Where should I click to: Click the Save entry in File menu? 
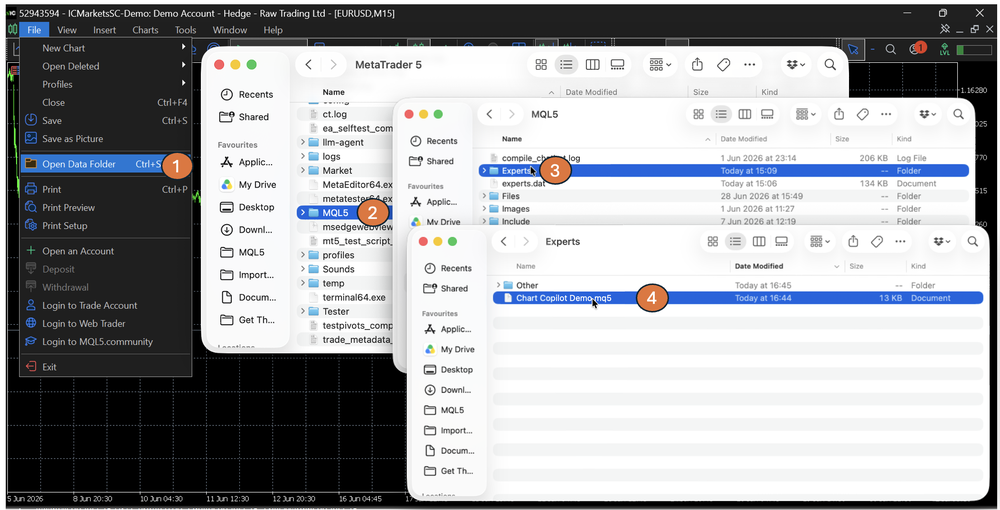tap(106, 120)
